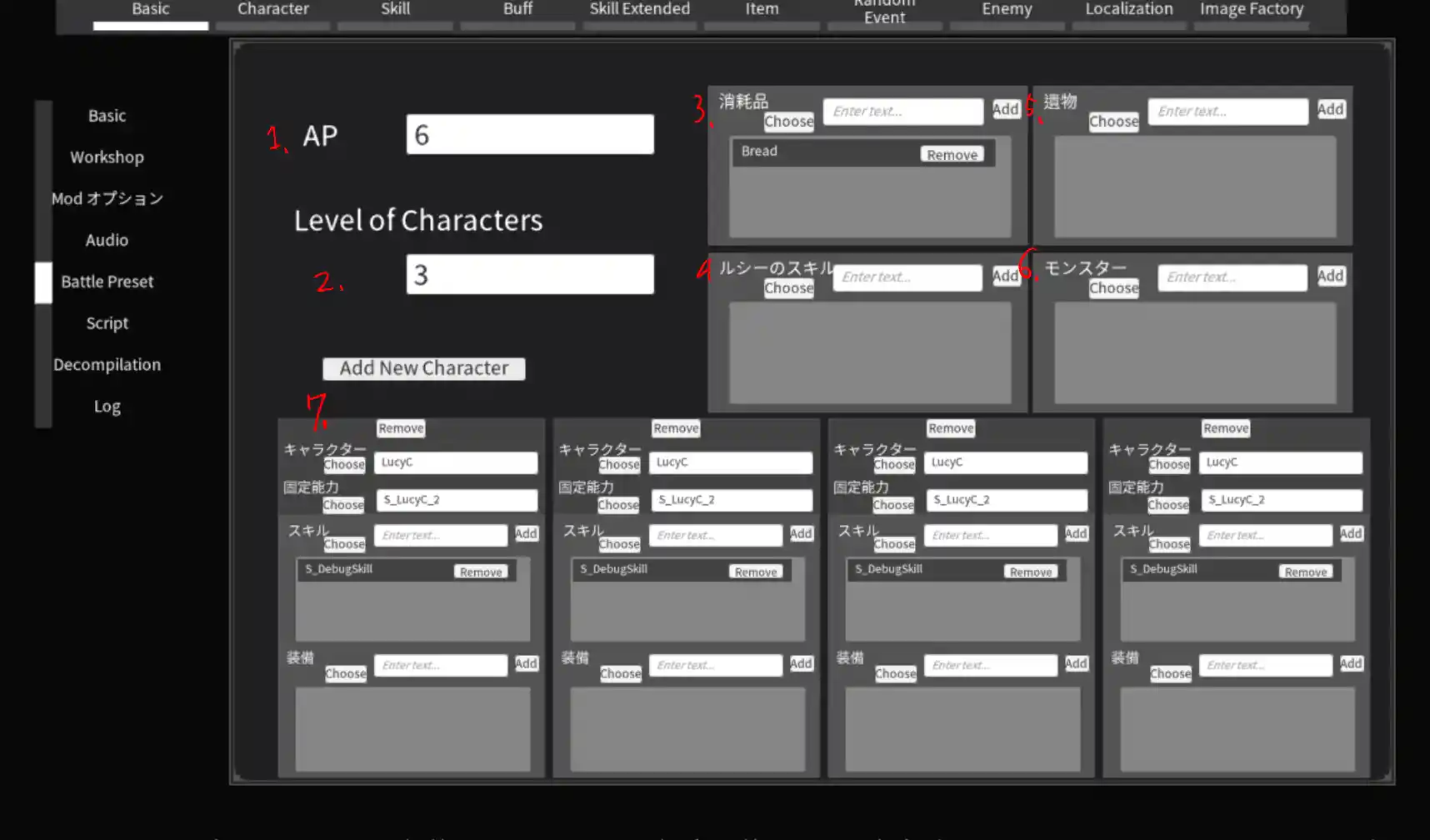Viewport: 1430px width, 840px height.
Task: Open the Skill tab
Action: (395, 10)
